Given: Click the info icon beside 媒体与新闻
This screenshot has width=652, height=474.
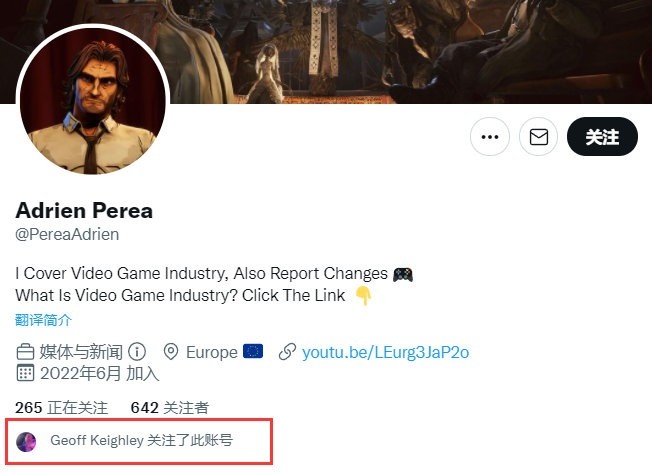Looking at the screenshot, I should tap(138, 352).
